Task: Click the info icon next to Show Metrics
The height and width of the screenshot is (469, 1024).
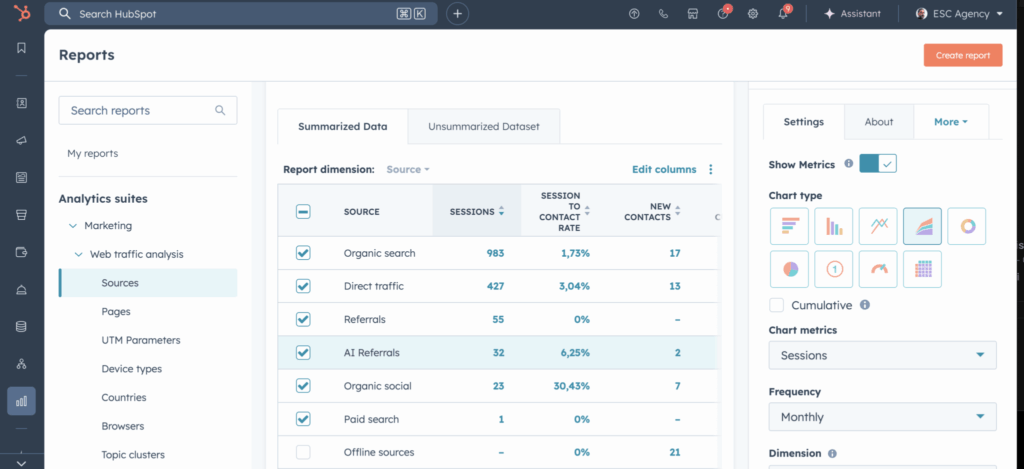Action: [x=848, y=164]
